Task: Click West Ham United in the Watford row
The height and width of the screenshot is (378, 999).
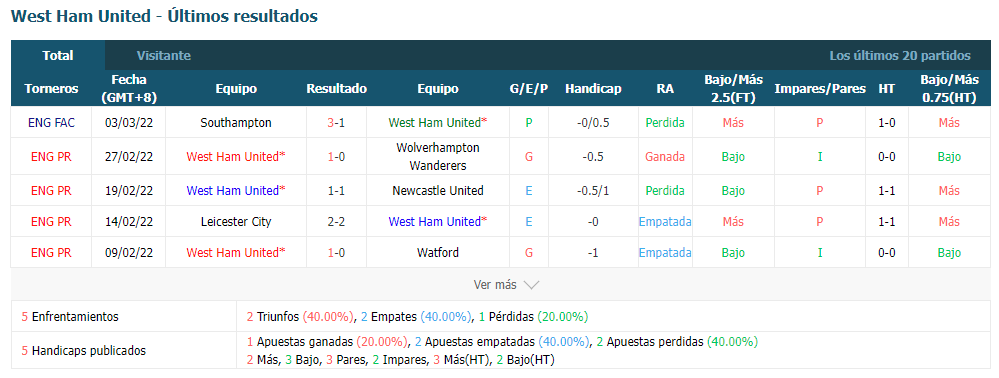Action: click(236, 252)
